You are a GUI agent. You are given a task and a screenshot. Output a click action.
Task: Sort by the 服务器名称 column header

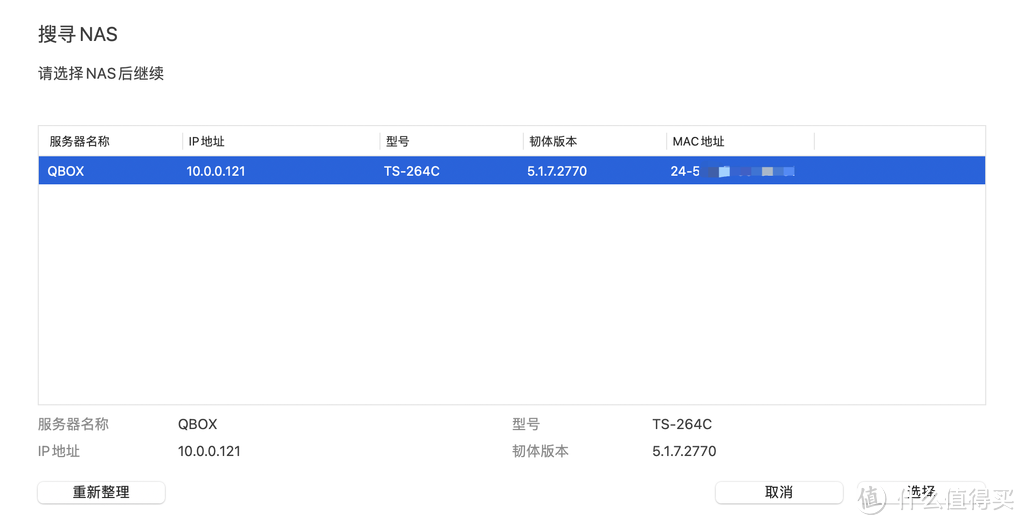80,142
